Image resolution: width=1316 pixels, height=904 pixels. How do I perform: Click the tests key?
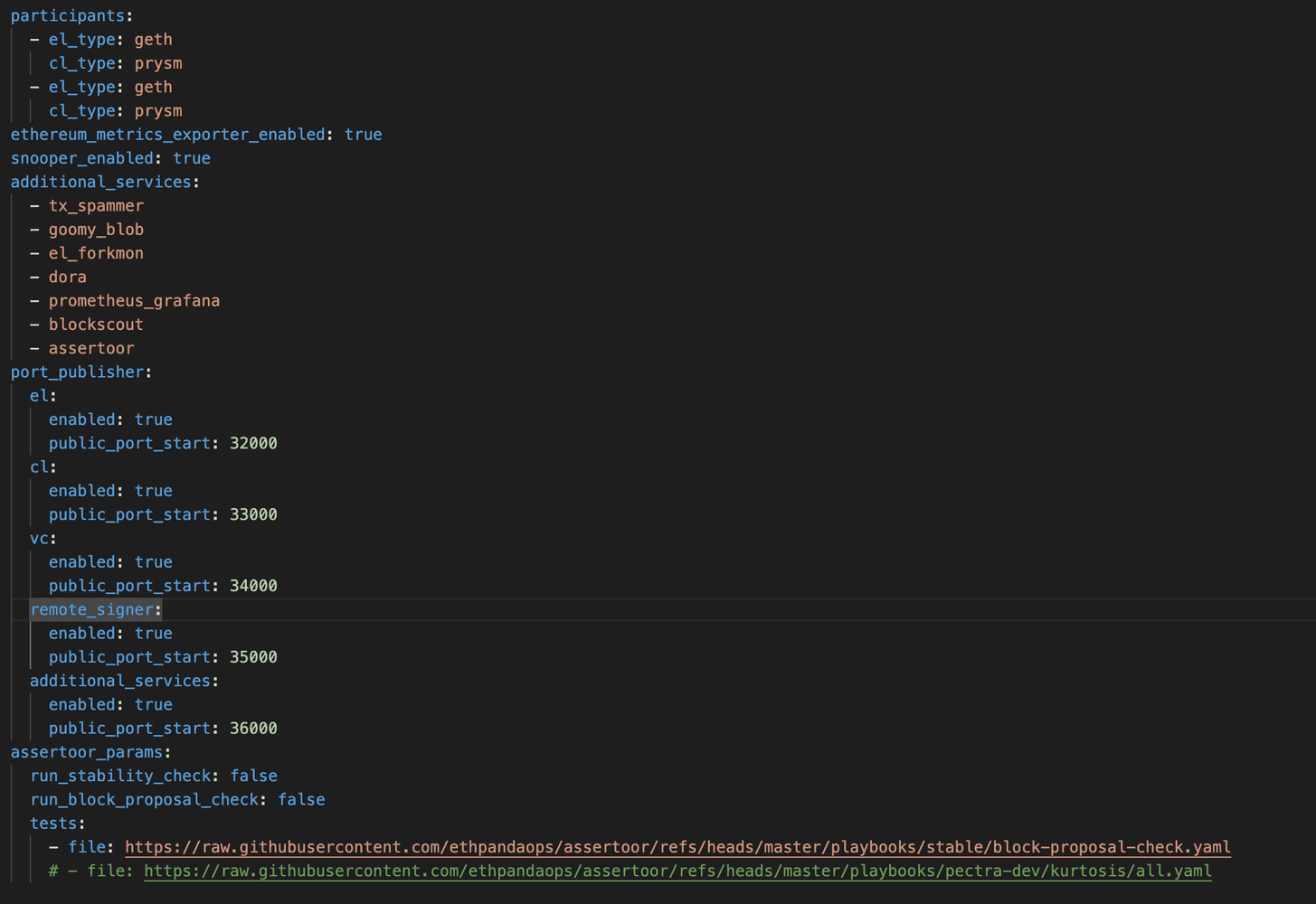pyautogui.click(x=53, y=824)
